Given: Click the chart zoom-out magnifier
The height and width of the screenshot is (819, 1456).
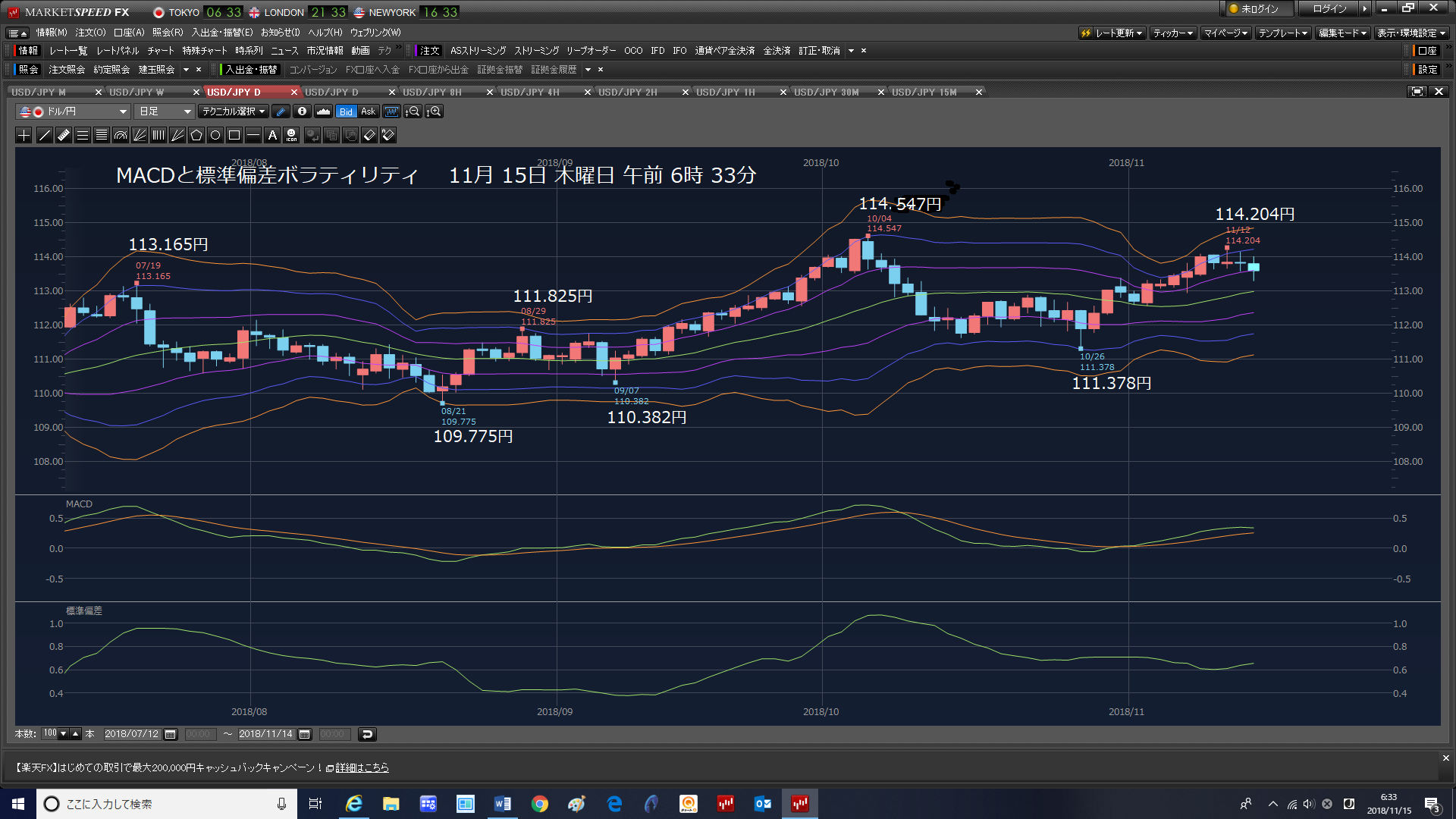Looking at the screenshot, I should pos(413,111).
